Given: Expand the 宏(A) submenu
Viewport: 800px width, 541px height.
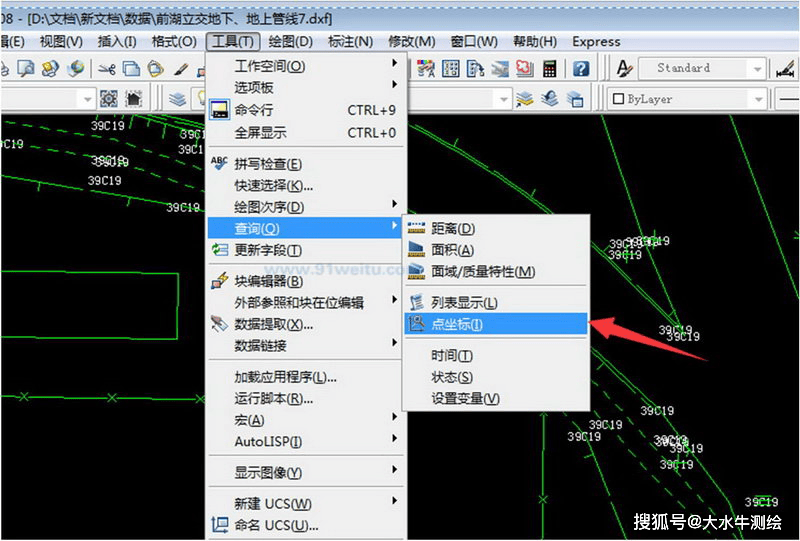Looking at the screenshot, I should (306, 420).
